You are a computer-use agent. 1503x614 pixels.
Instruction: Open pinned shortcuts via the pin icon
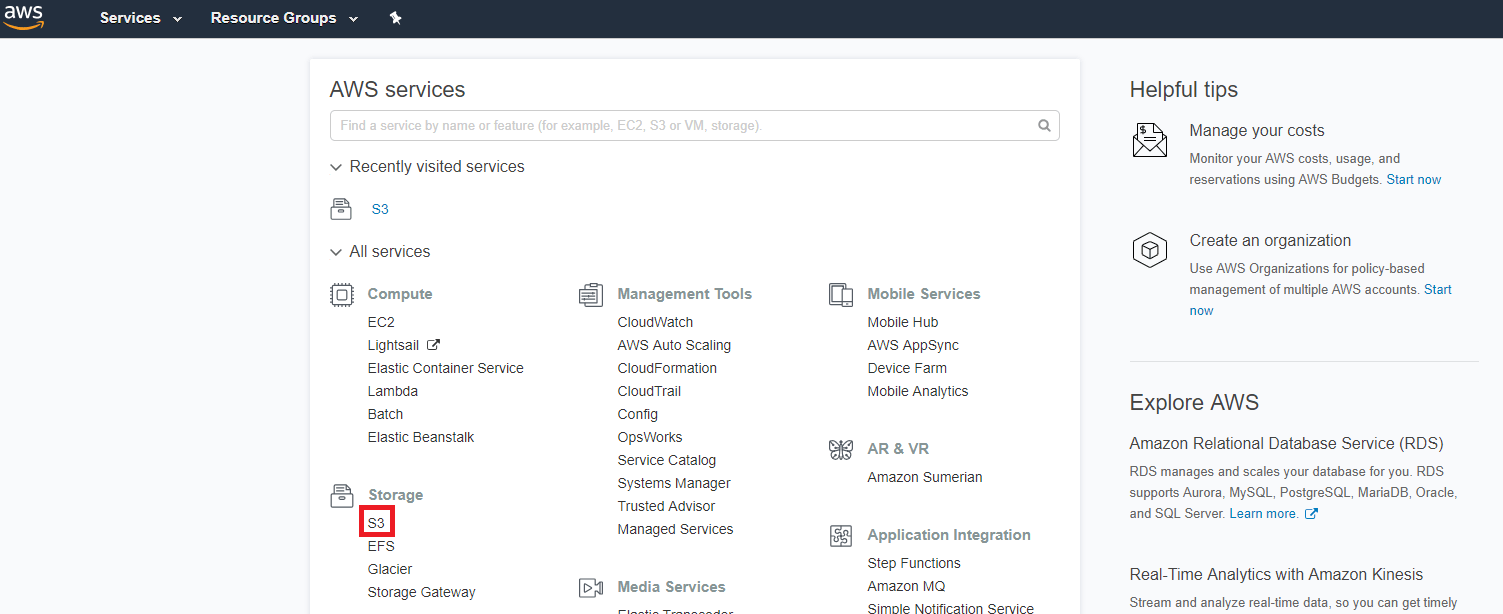(395, 17)
